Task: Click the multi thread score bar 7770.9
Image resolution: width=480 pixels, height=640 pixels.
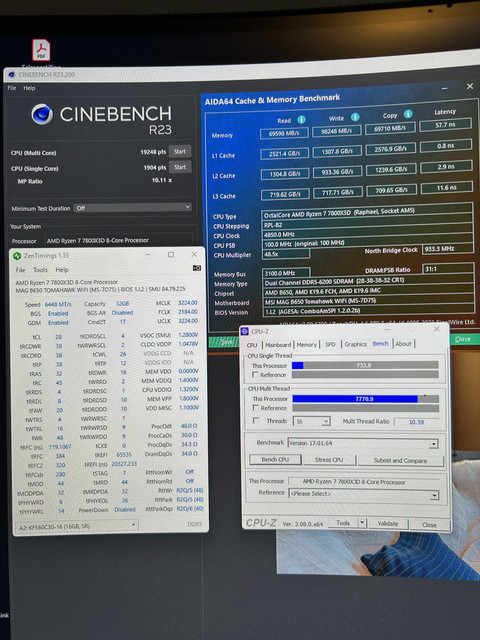Action: (x=366, y=399)
